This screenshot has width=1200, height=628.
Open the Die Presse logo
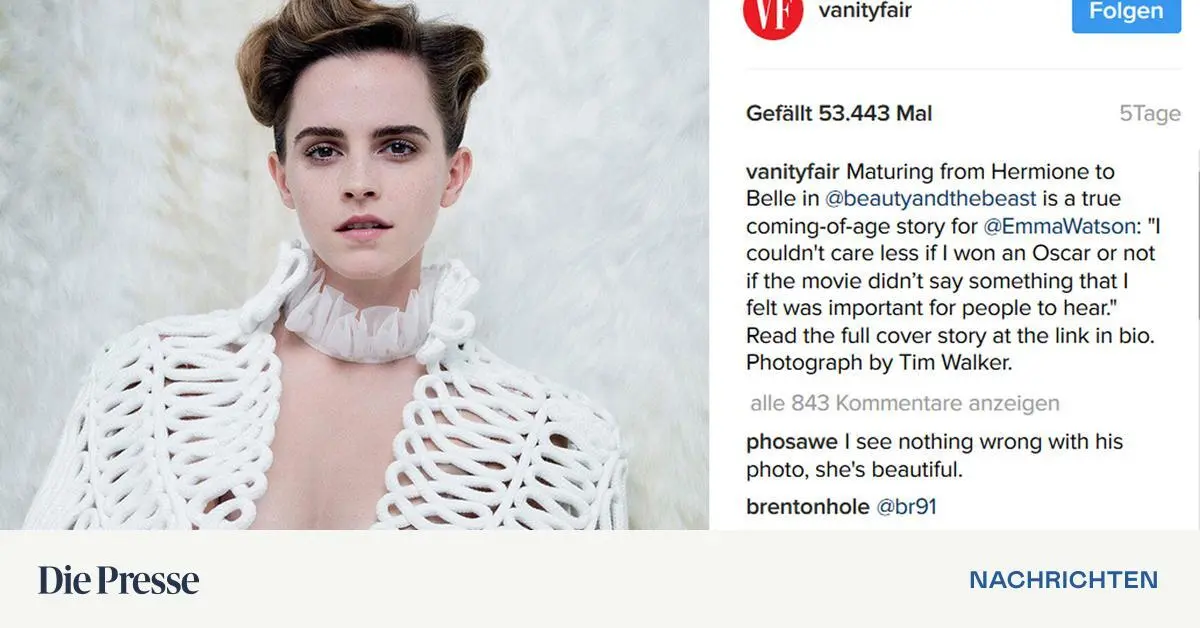point(119,580)
